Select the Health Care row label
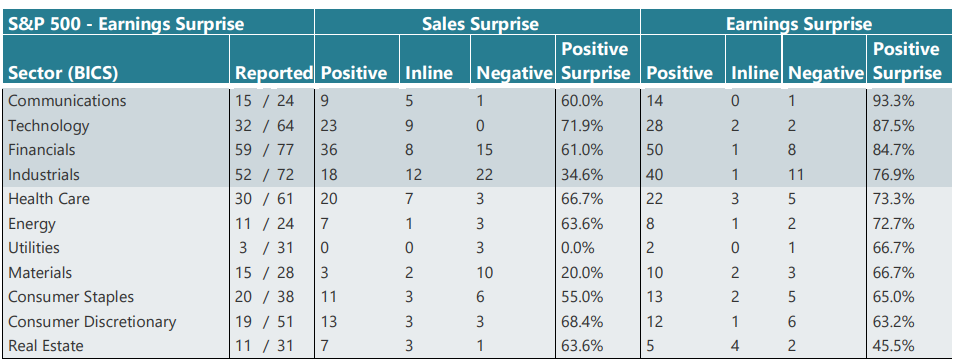Viewport: 955px width, 364px height. [x=48, y=199]
